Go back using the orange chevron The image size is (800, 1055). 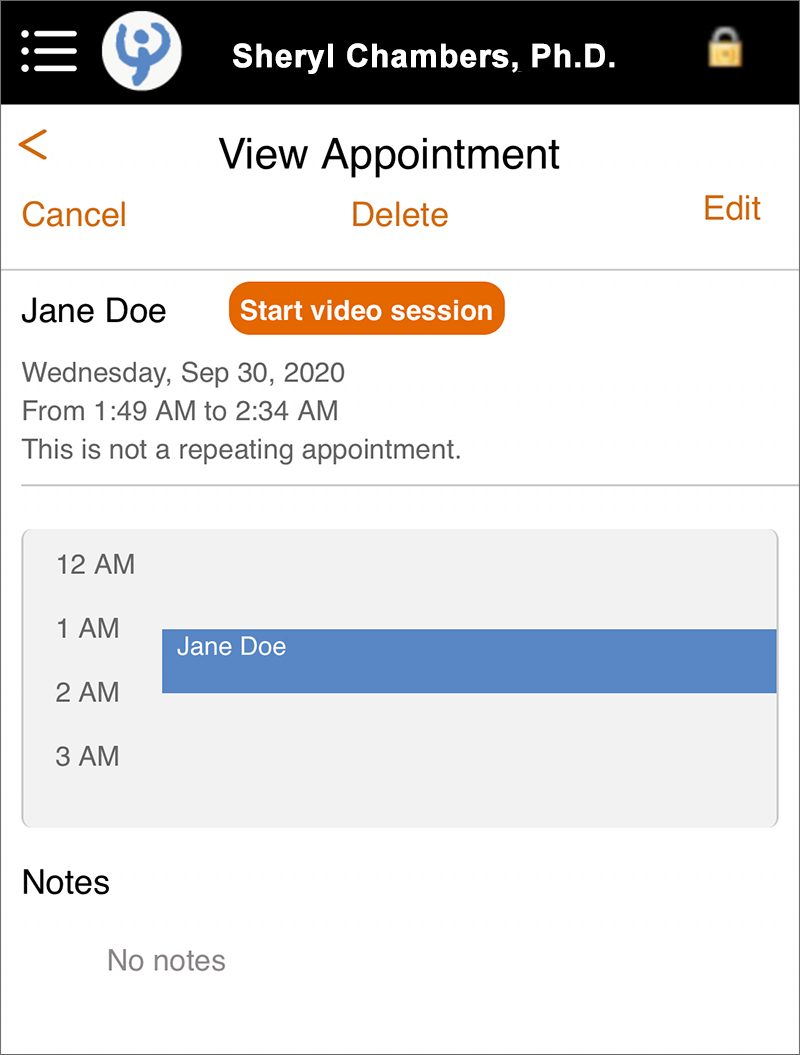click(x=33, y=144)
